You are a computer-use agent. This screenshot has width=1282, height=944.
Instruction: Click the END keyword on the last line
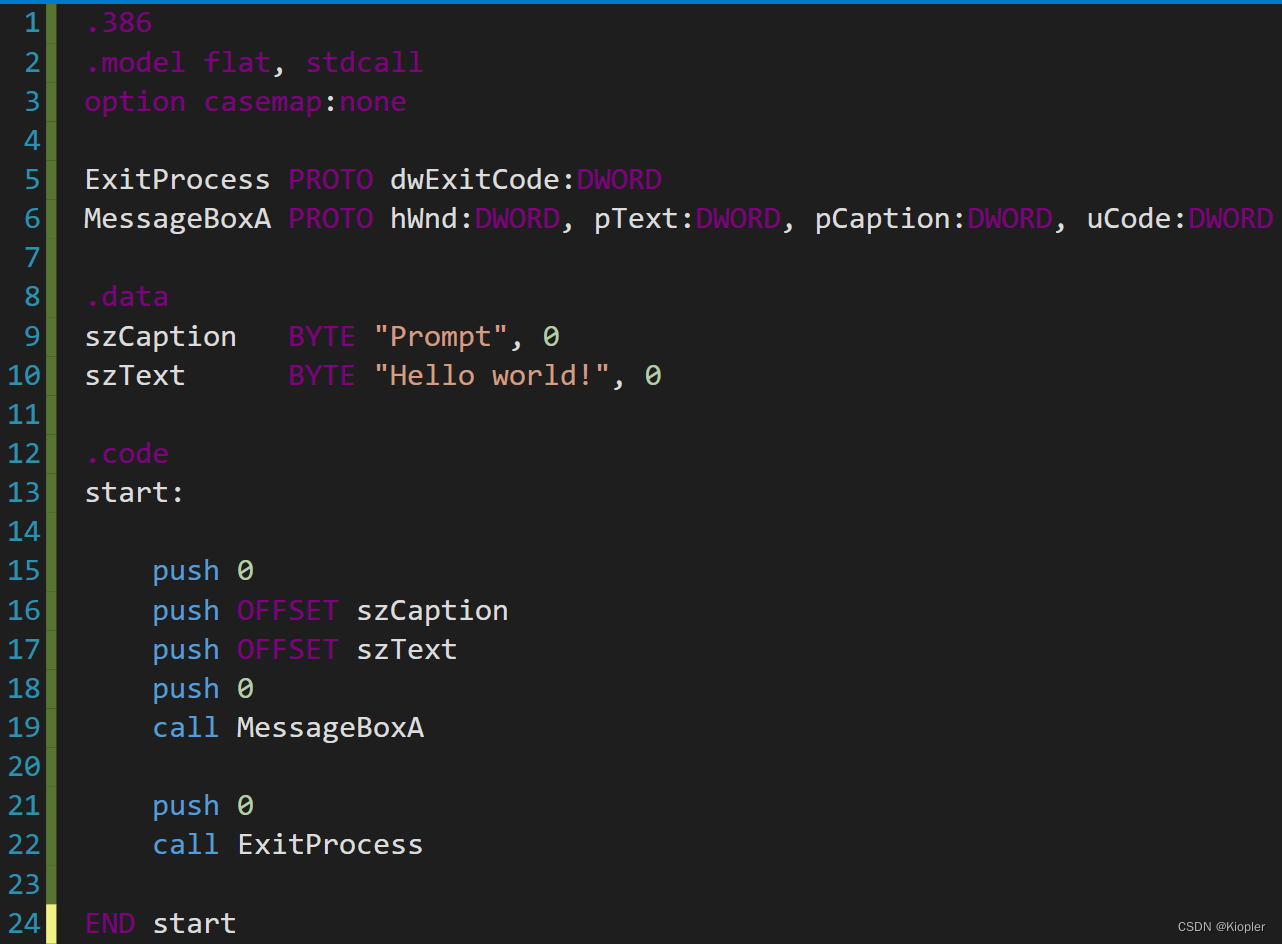coord(110,923)
